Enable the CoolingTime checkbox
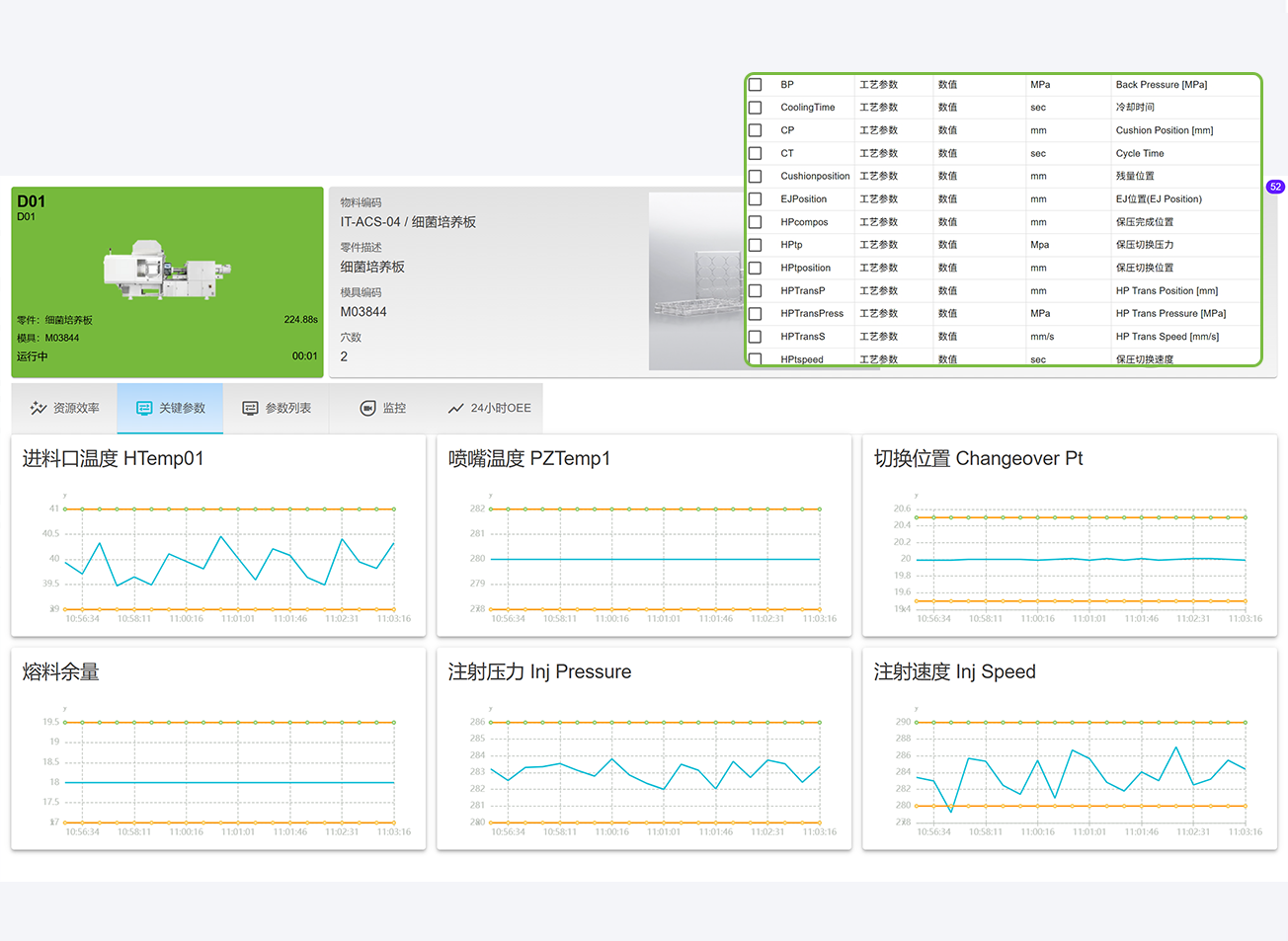The image size is (1288, 941). pos(756,108)
